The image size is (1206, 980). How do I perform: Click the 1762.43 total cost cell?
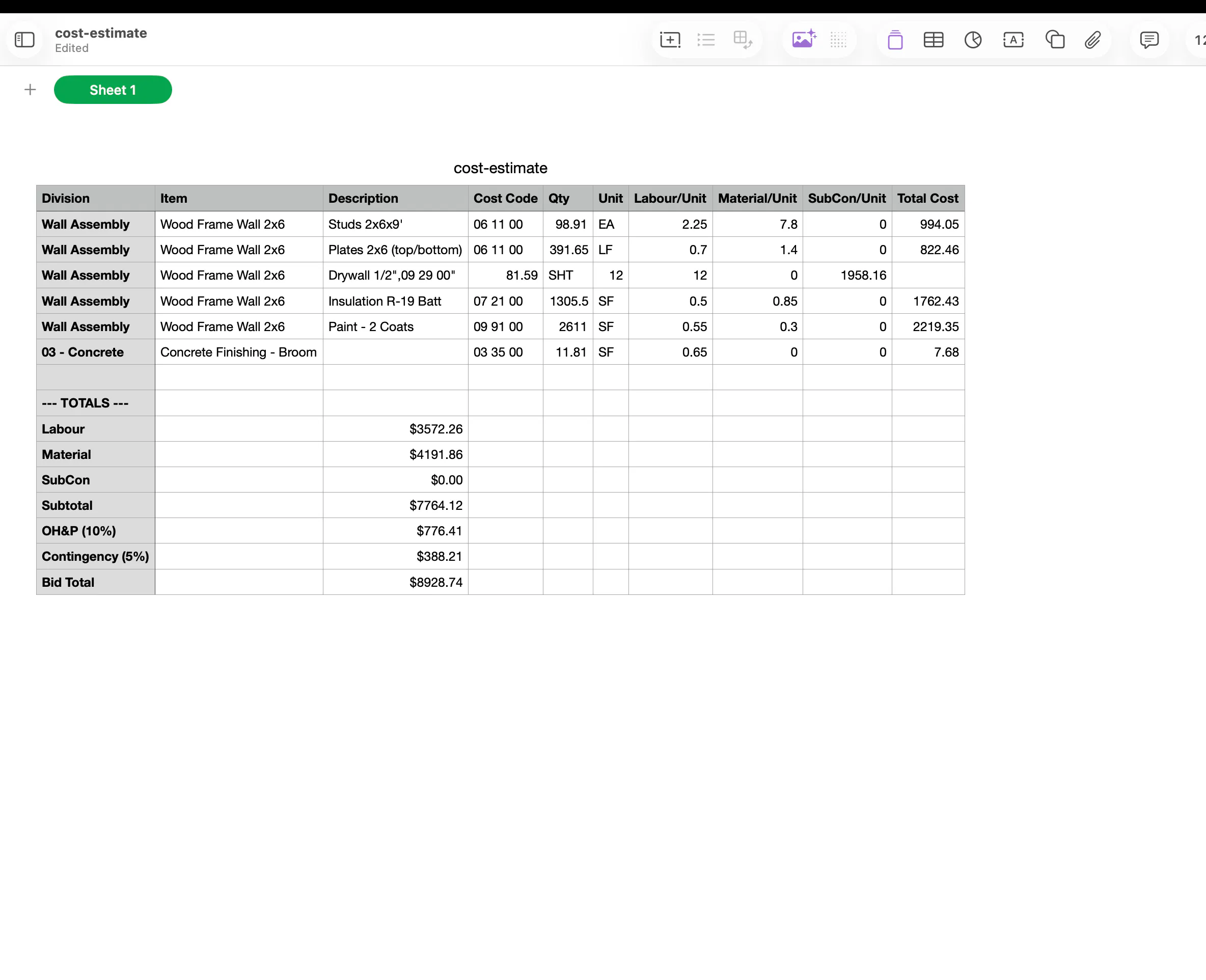coord(928,301)
